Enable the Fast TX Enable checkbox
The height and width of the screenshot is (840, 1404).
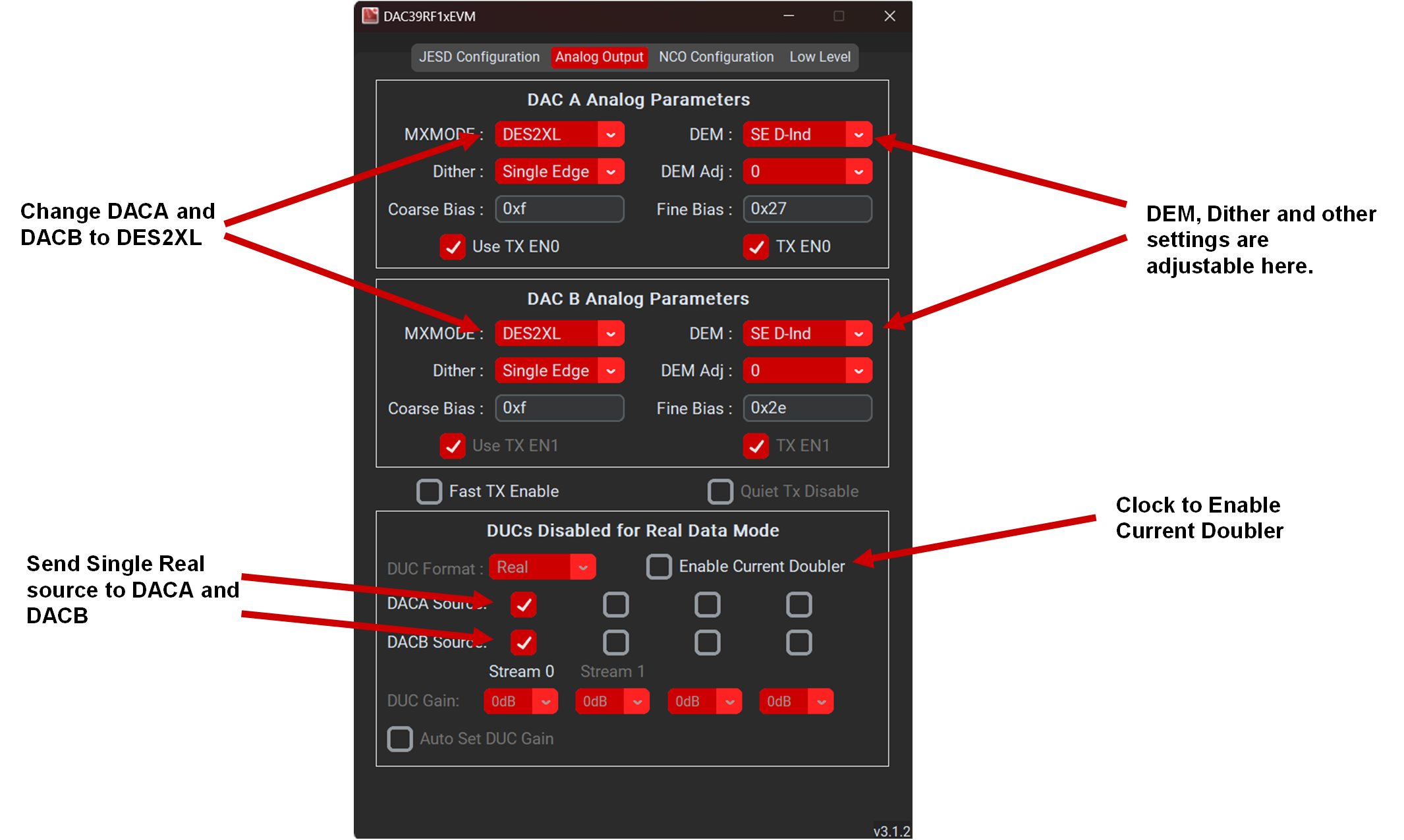click(x=429, y=491)
